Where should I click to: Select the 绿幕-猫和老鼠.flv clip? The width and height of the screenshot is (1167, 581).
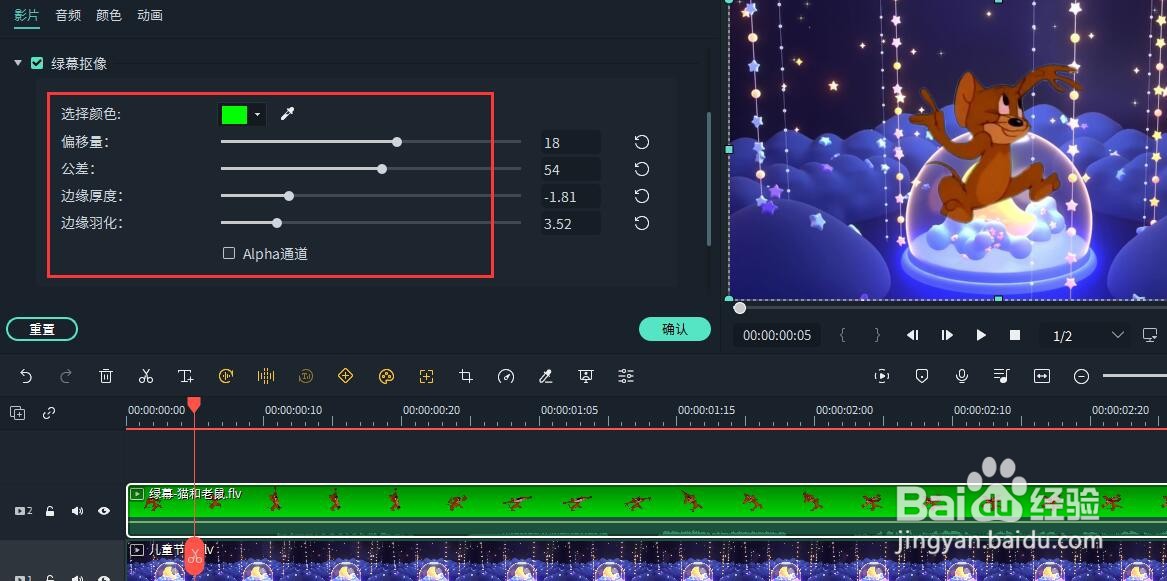[646, 510]
